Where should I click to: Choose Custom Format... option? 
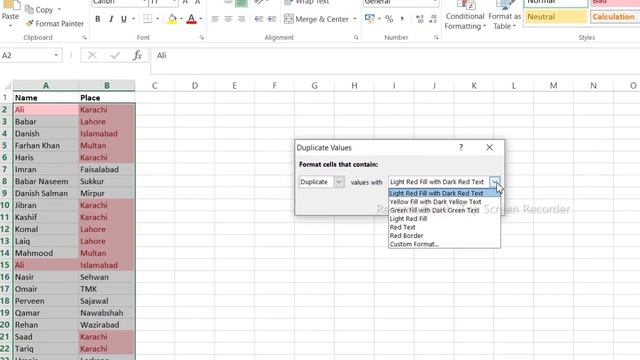(444, 244)
